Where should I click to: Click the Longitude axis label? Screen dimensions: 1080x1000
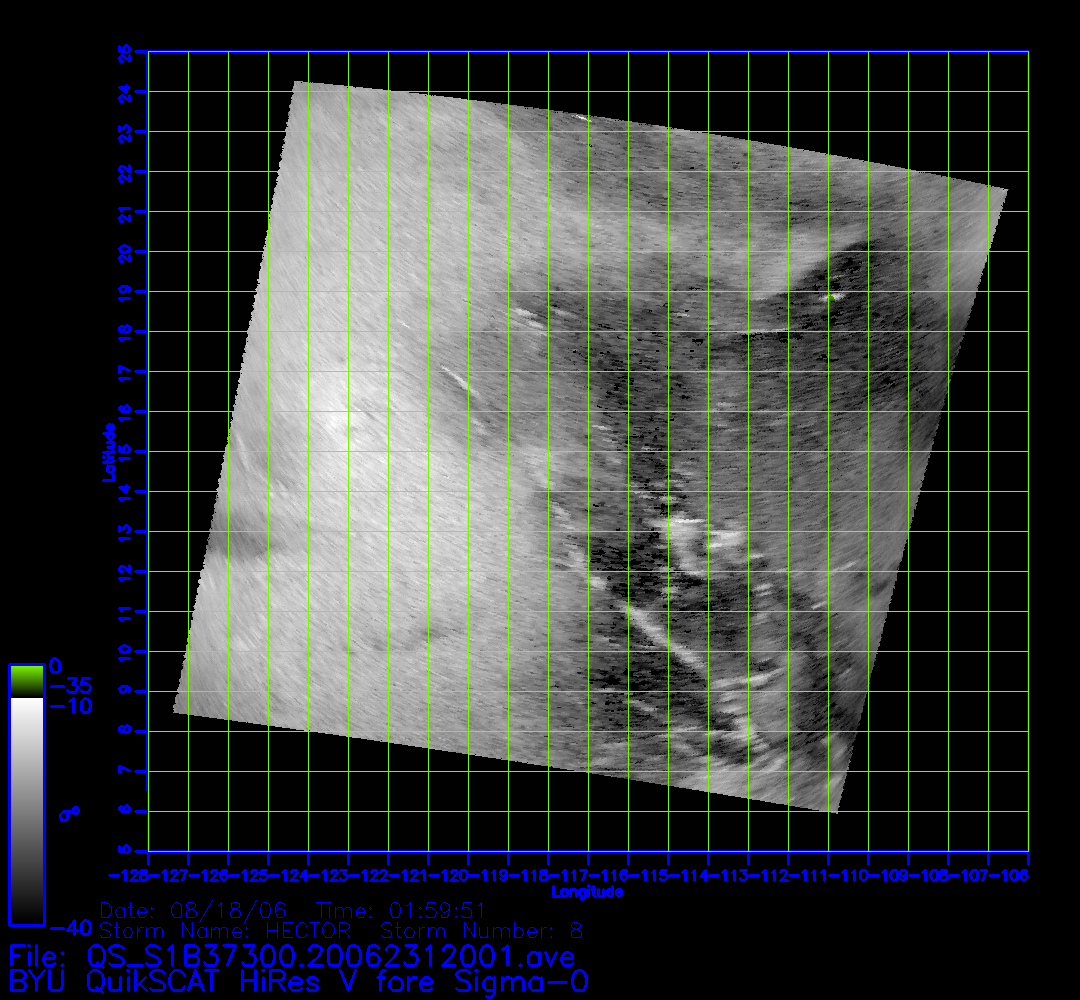[x=587, y=891]
